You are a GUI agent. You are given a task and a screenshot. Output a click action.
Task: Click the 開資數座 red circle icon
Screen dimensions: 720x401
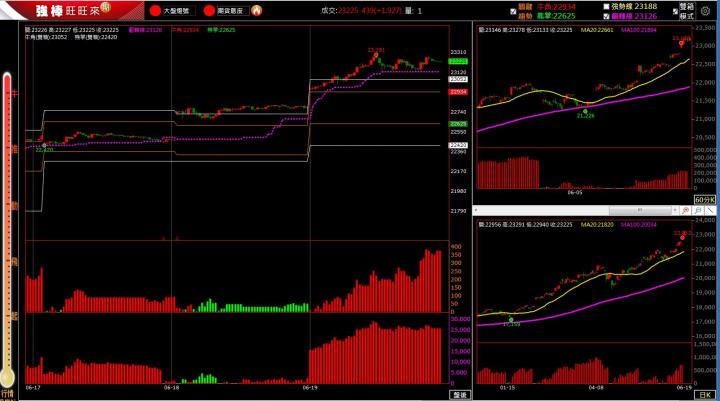pyautogui.click(x=209, y=11)
